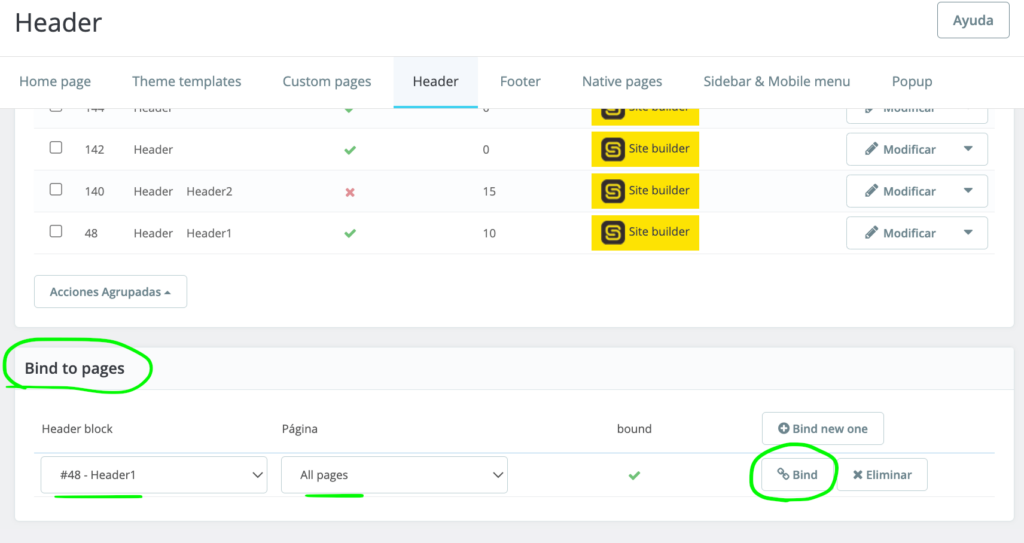Expand the Modificar arrow for row 140

pos(968,191)
